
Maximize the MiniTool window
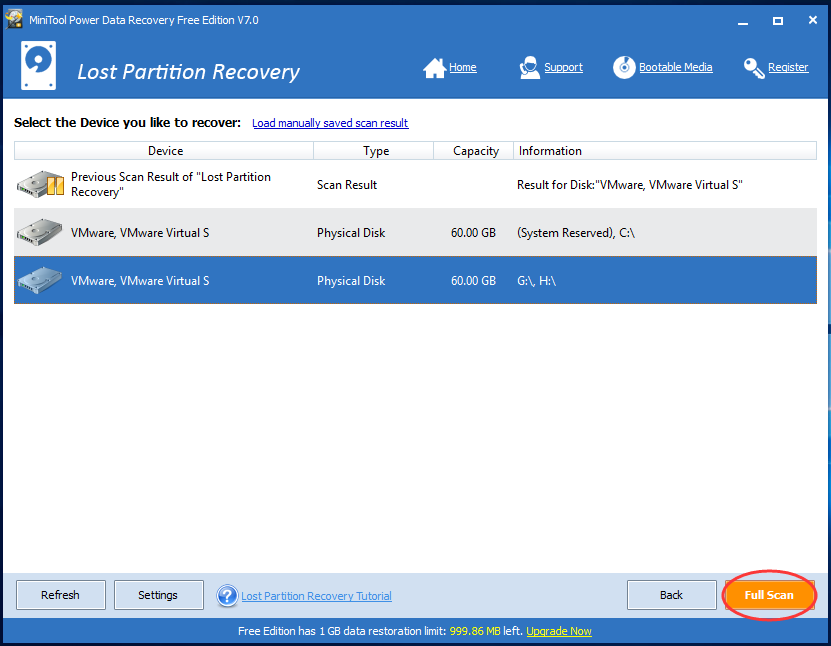(777, 21)
